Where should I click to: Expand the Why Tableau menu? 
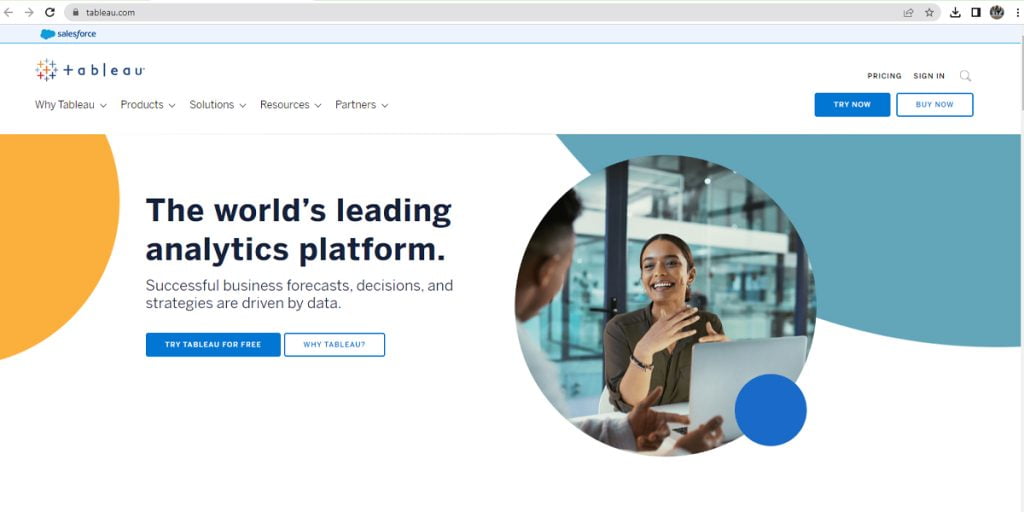(x=71, y=104)
